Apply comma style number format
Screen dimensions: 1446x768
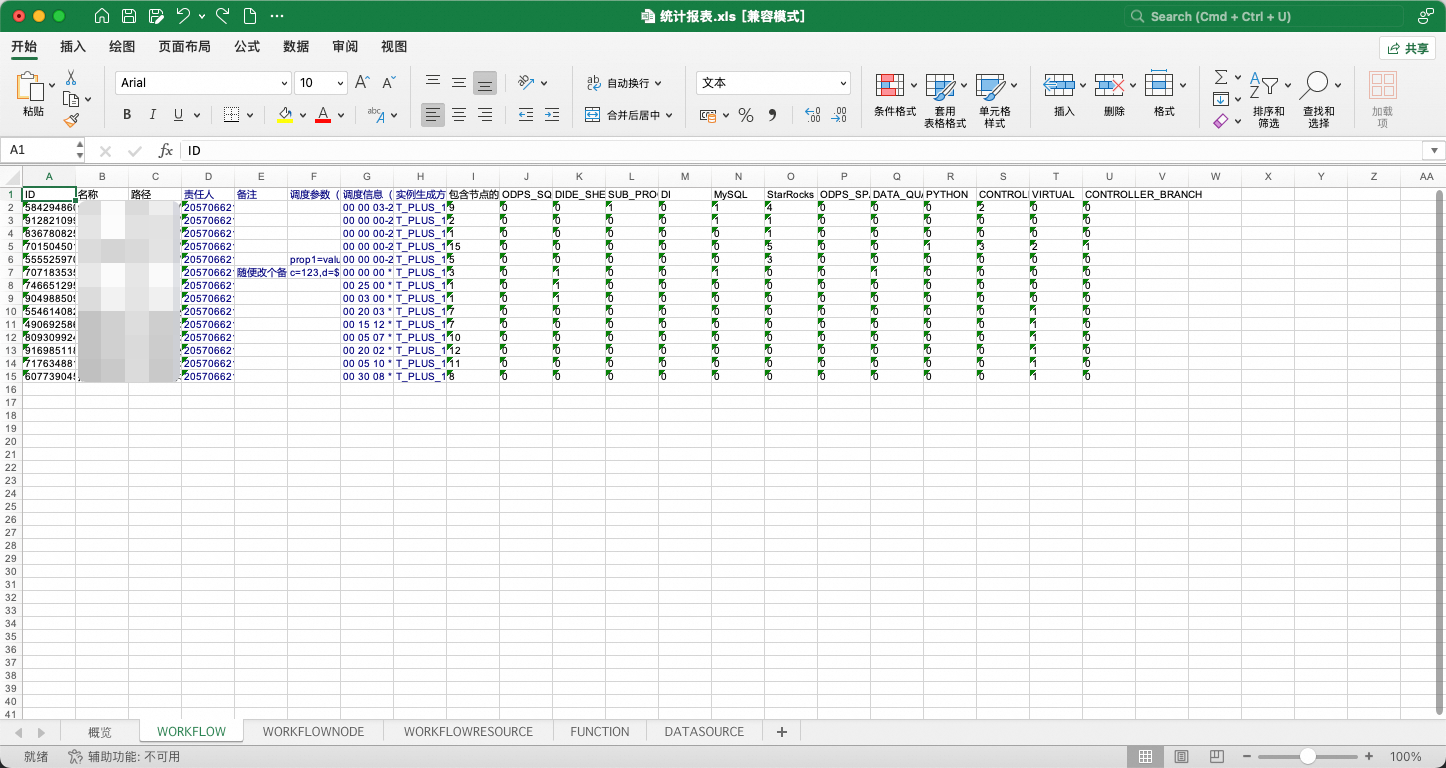coord(772,115)
